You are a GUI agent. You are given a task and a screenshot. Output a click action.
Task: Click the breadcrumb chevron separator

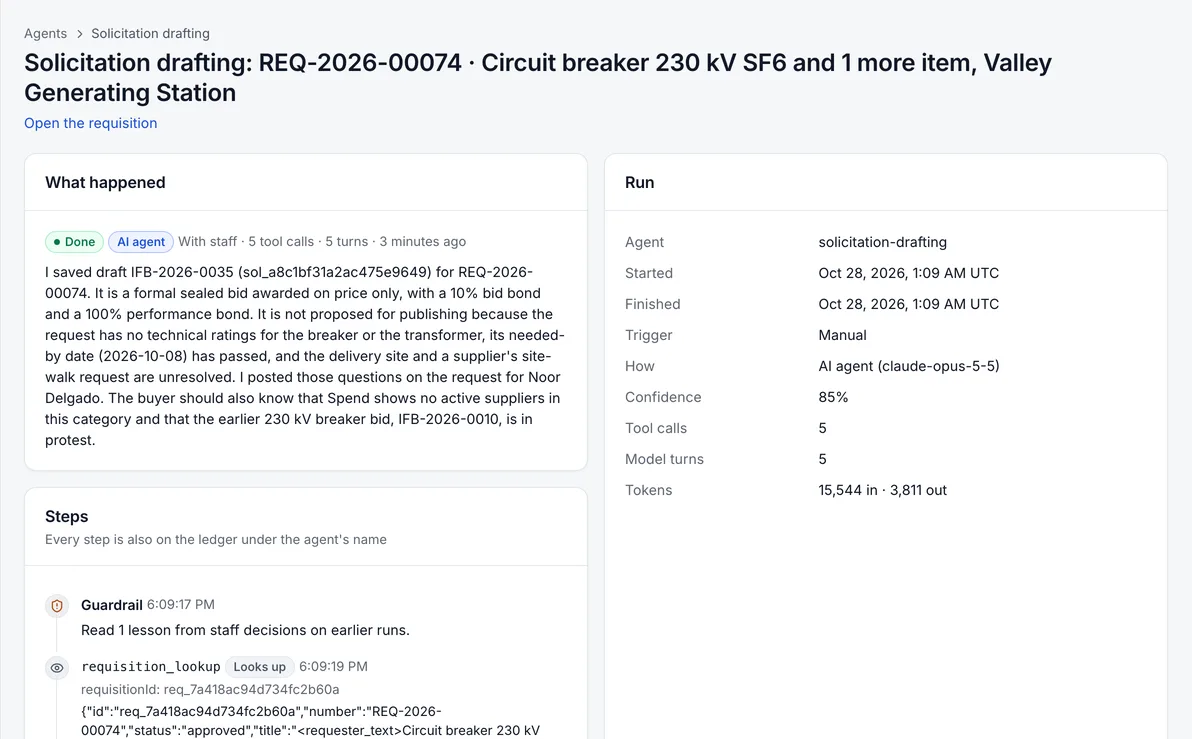click(79, 34)
